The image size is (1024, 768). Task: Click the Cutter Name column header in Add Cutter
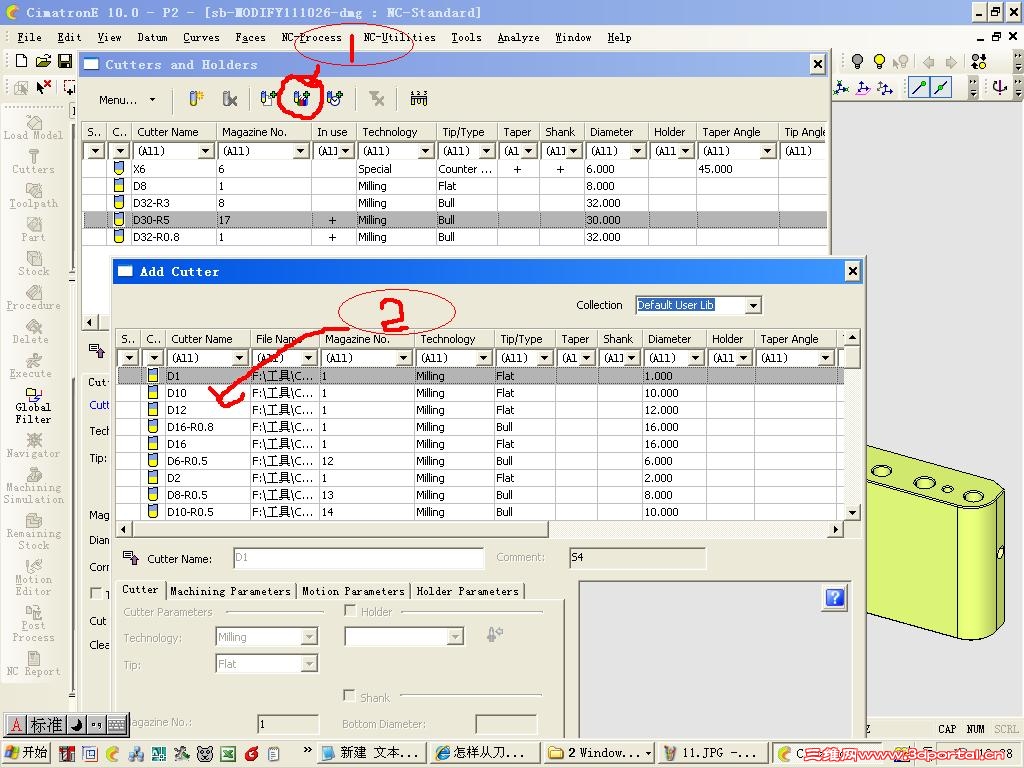click(x=208, y=339)
